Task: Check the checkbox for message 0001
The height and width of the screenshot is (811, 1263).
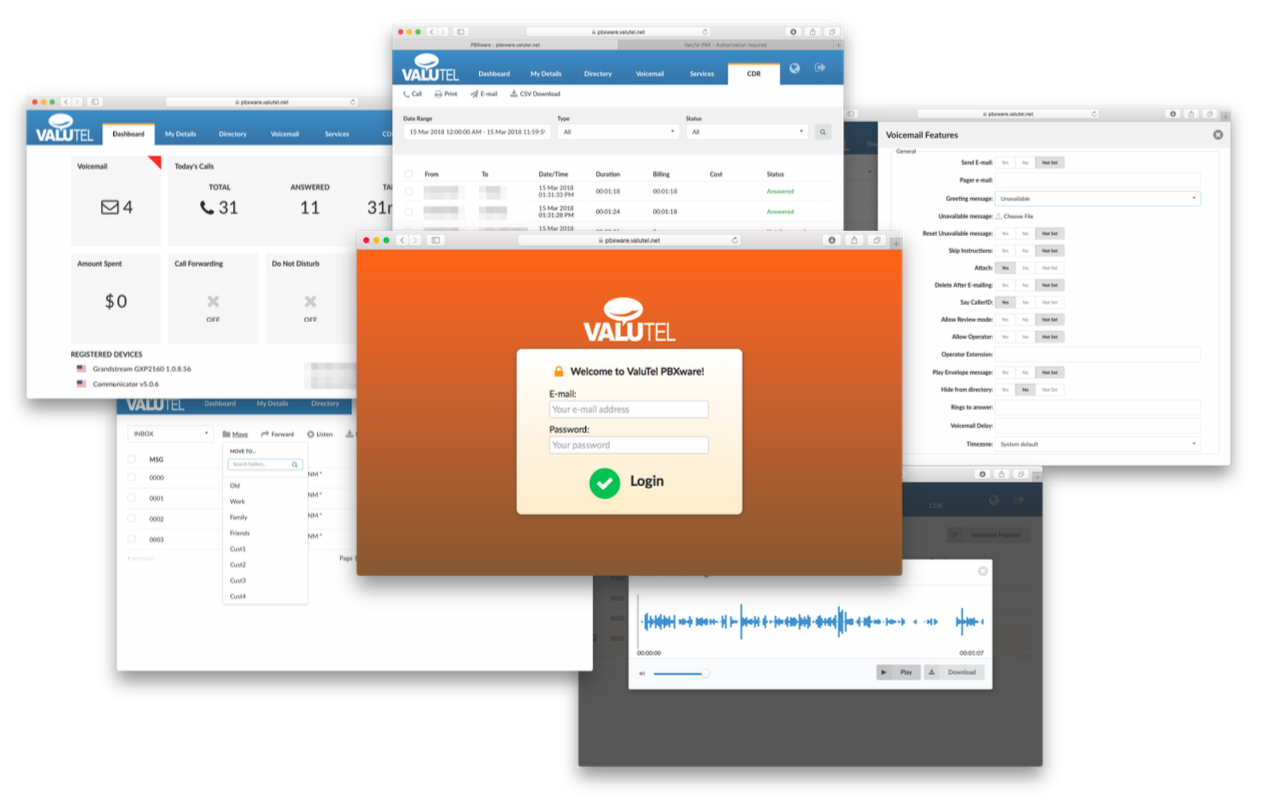Action: [x=132, y=498]
